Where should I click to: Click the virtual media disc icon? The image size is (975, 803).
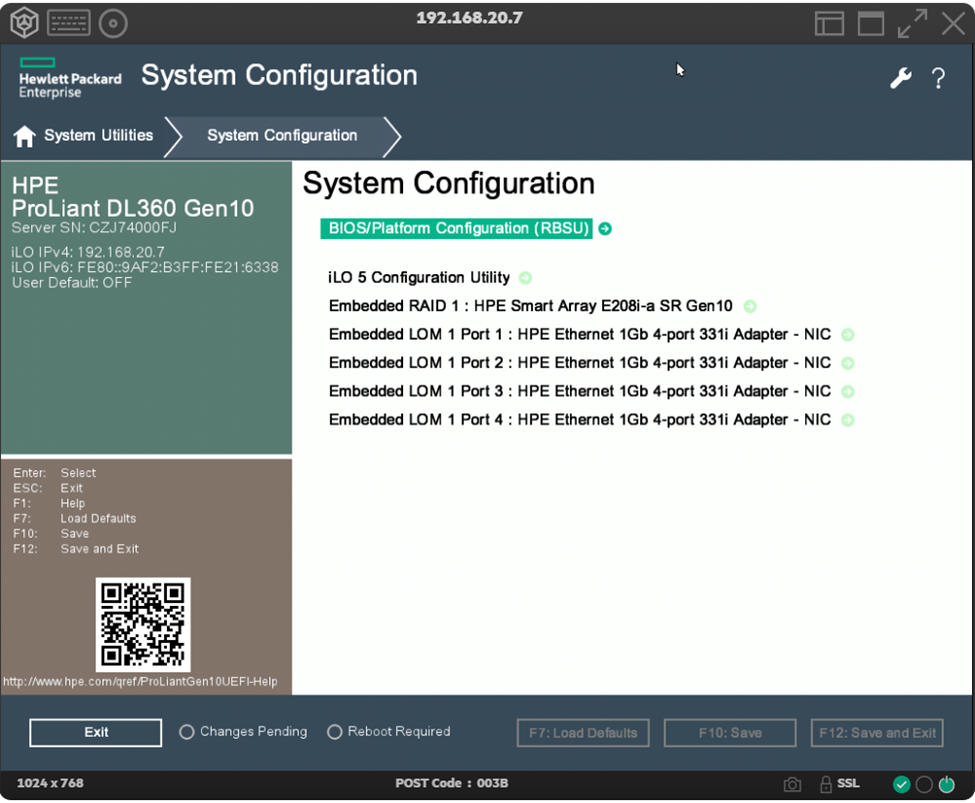click(x=113, y=22)
